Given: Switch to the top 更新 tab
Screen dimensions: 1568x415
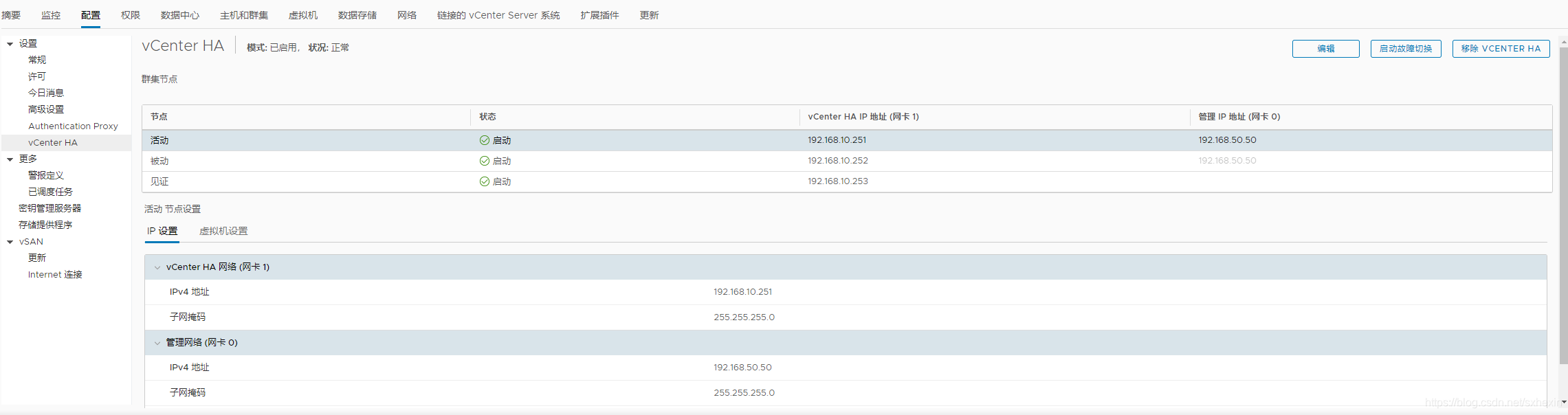Looking at the screenshot, I should [x=649, y=15].
